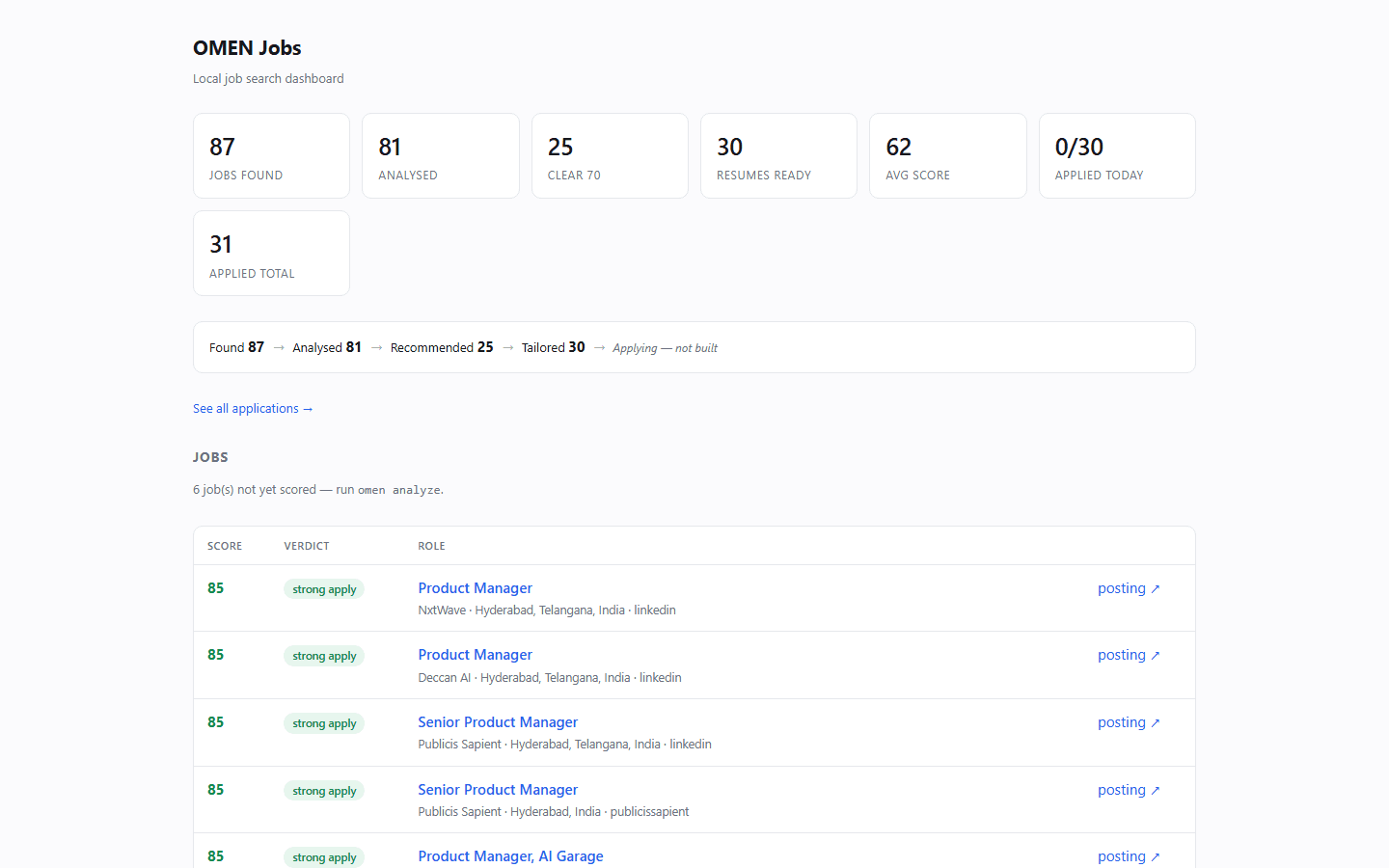Click the score 85 in the NxtWave row
Image resolution: width=1389 pixels, height=868 pixels.
tap(215, 588)
